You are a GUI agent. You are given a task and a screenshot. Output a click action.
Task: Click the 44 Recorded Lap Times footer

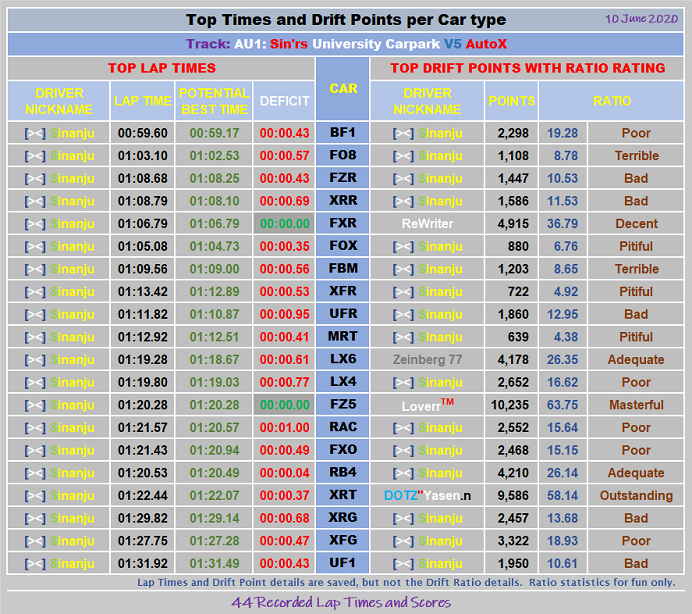(x=341, y=603)
